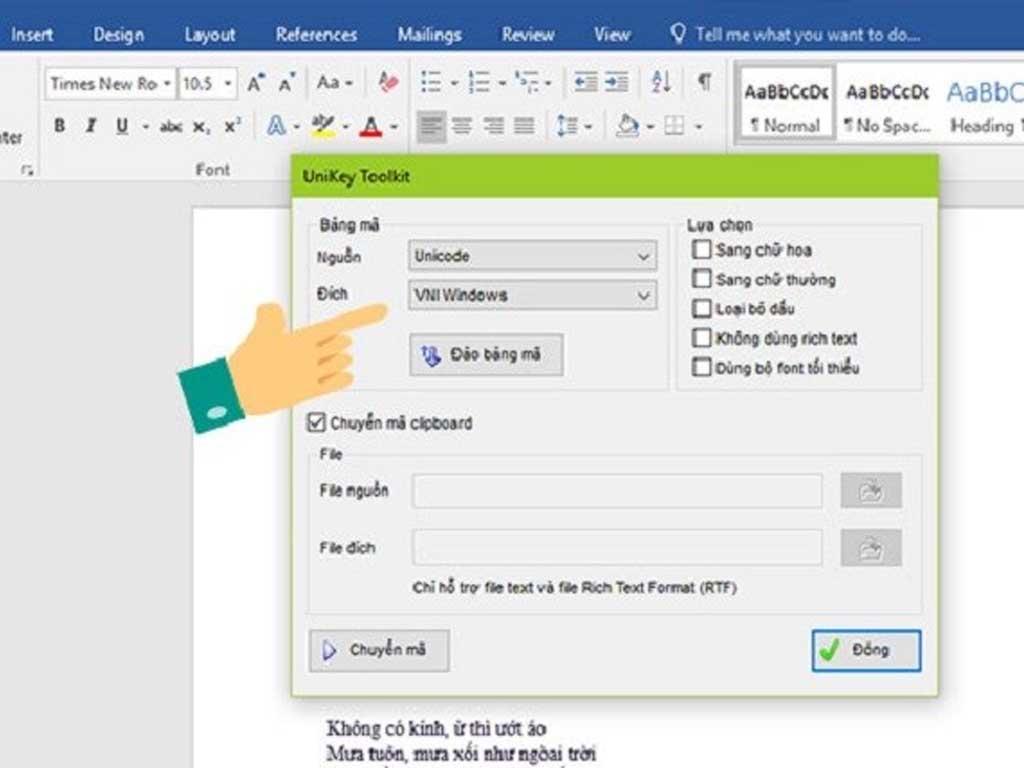Browse for File đích destination file
The image size is (1024, 768).
click(871, 547)
